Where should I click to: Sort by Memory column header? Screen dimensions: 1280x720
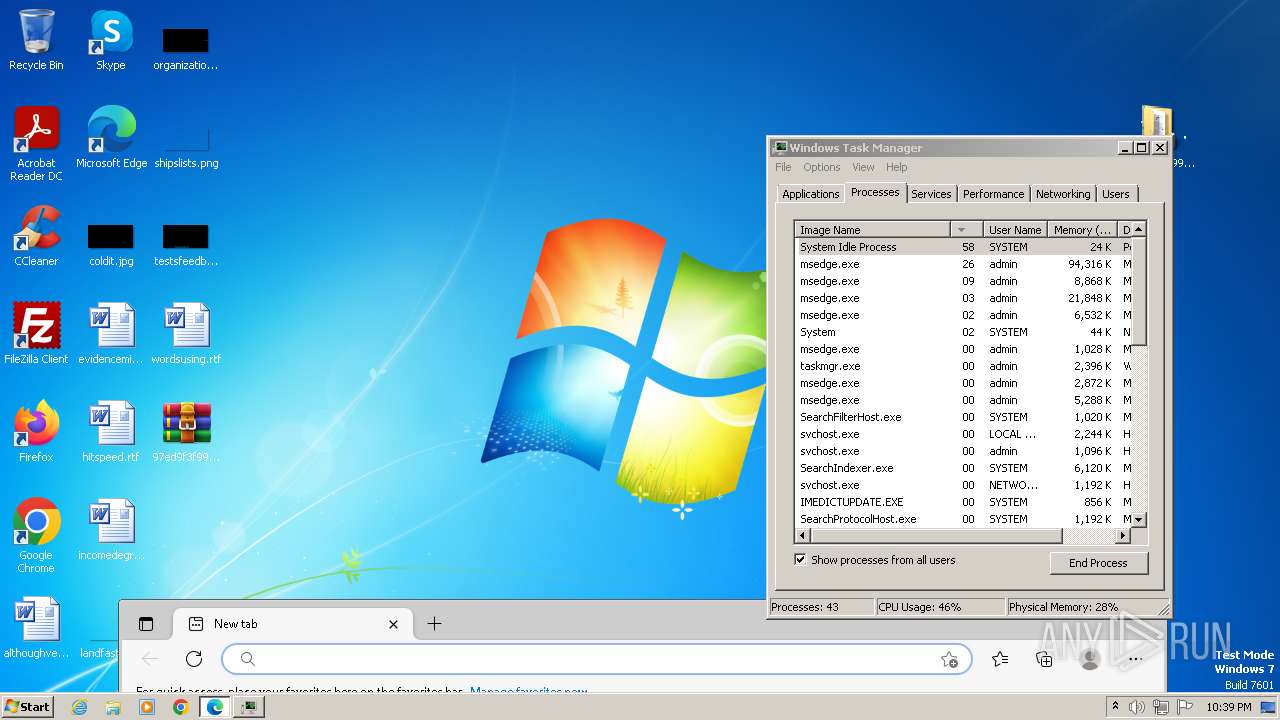(1082, 230)
